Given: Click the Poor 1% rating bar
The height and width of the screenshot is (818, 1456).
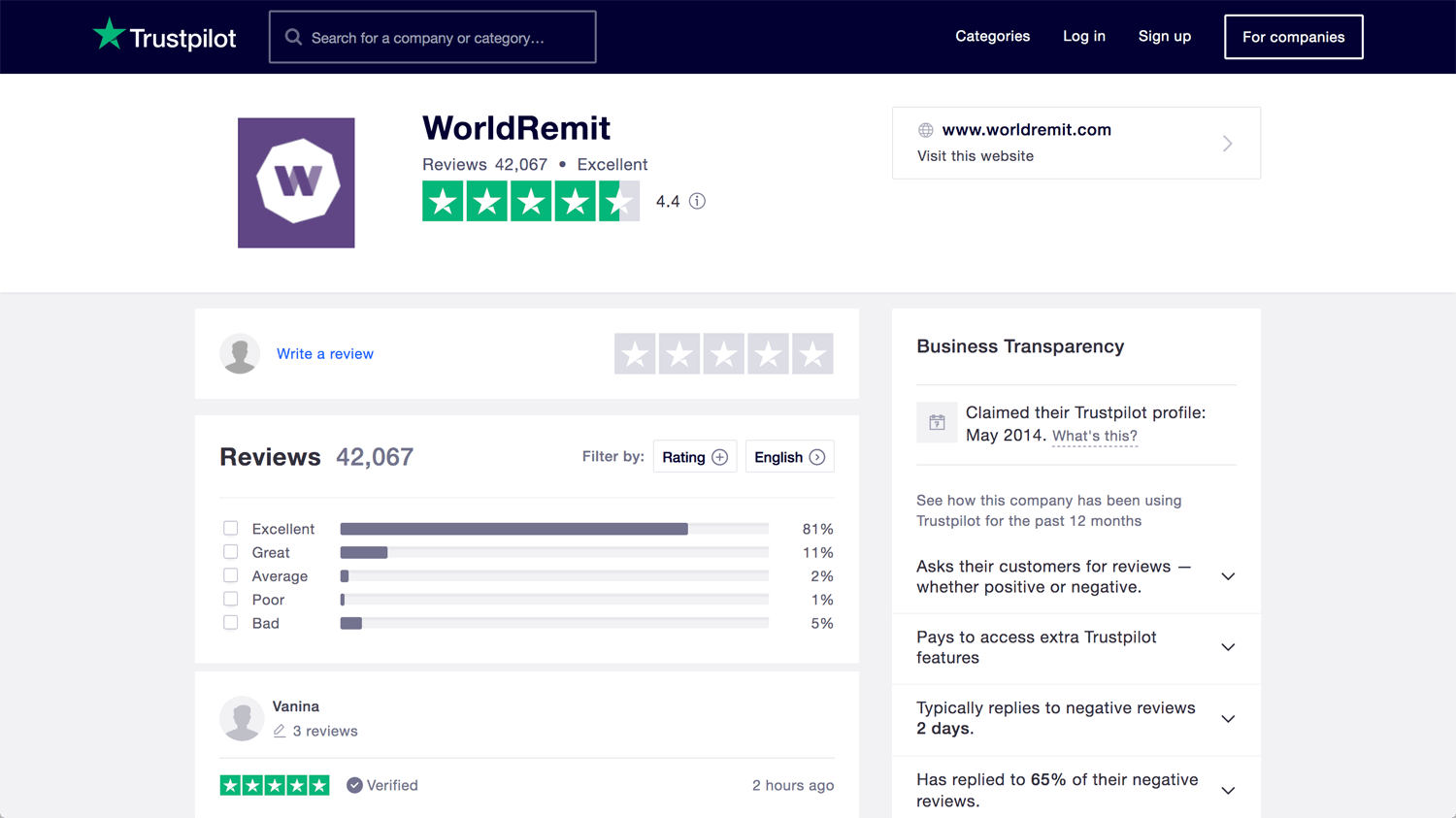Looking at the screenshot, I should click(554, 600).
